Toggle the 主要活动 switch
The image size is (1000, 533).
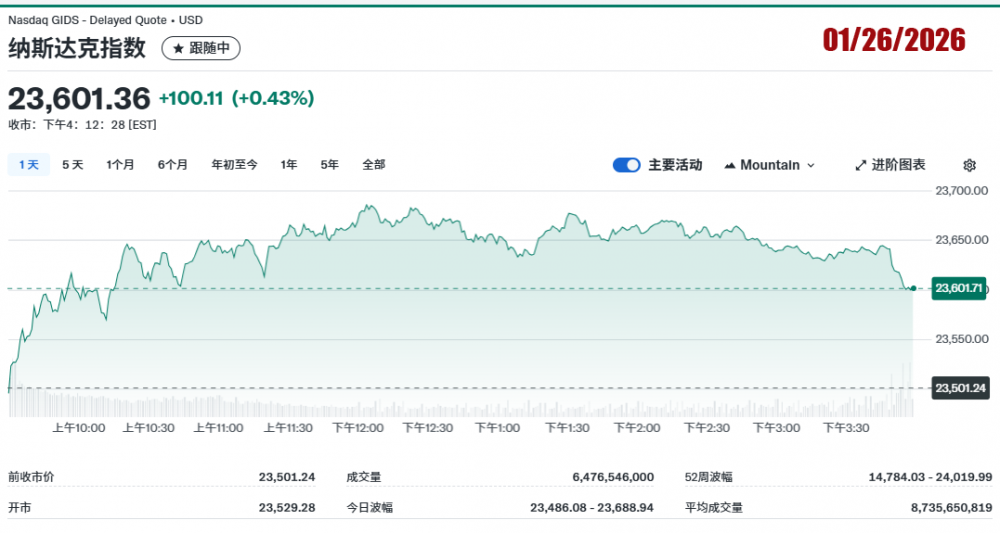(626, 165)
